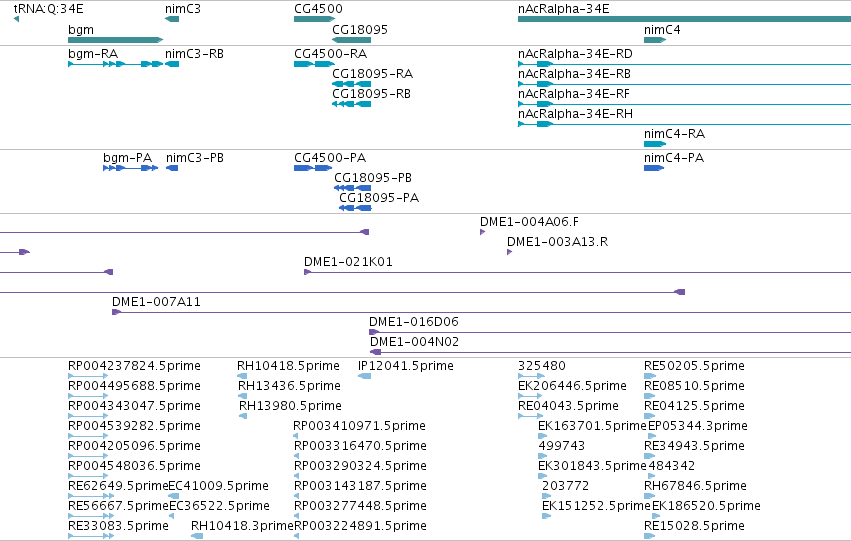Click the RP004237824.5prime EST
This screenshot has width=851, height=541.
tap(88, 375)
